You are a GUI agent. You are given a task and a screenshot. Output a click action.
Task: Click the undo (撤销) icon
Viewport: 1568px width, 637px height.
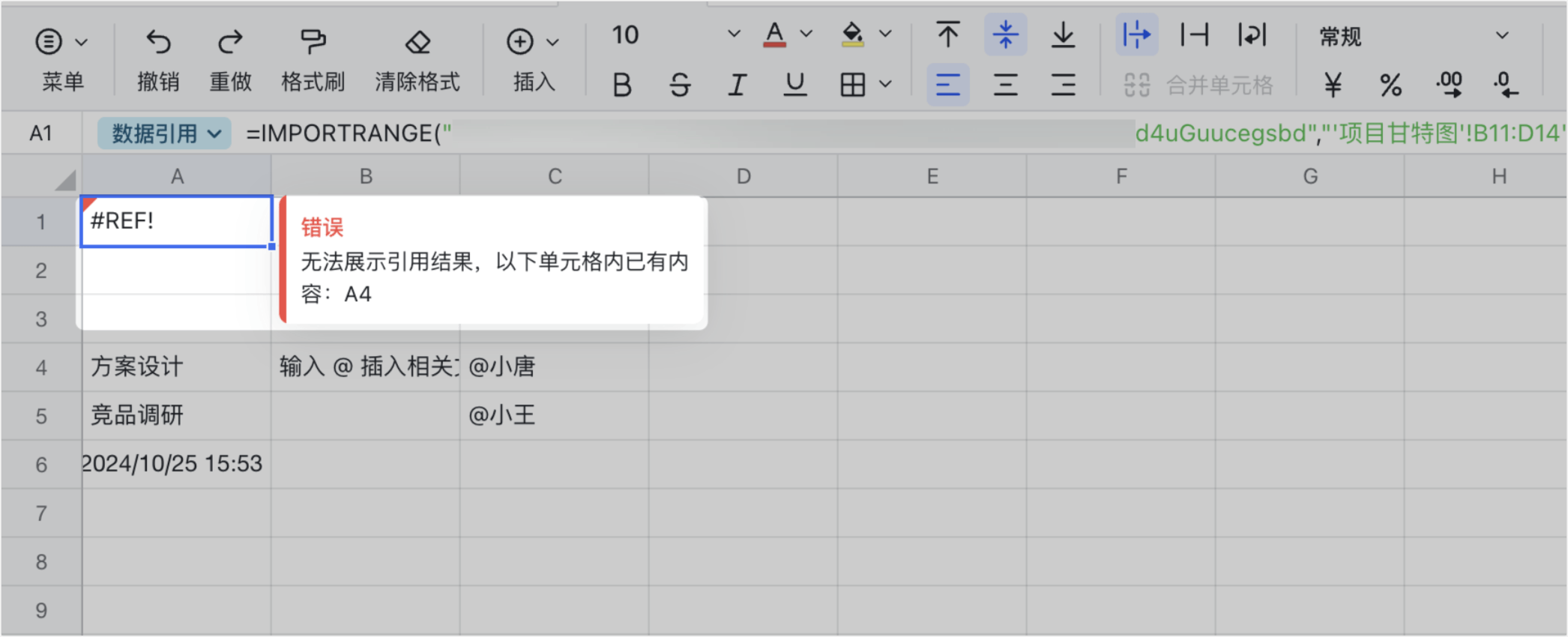pos(158,42)
